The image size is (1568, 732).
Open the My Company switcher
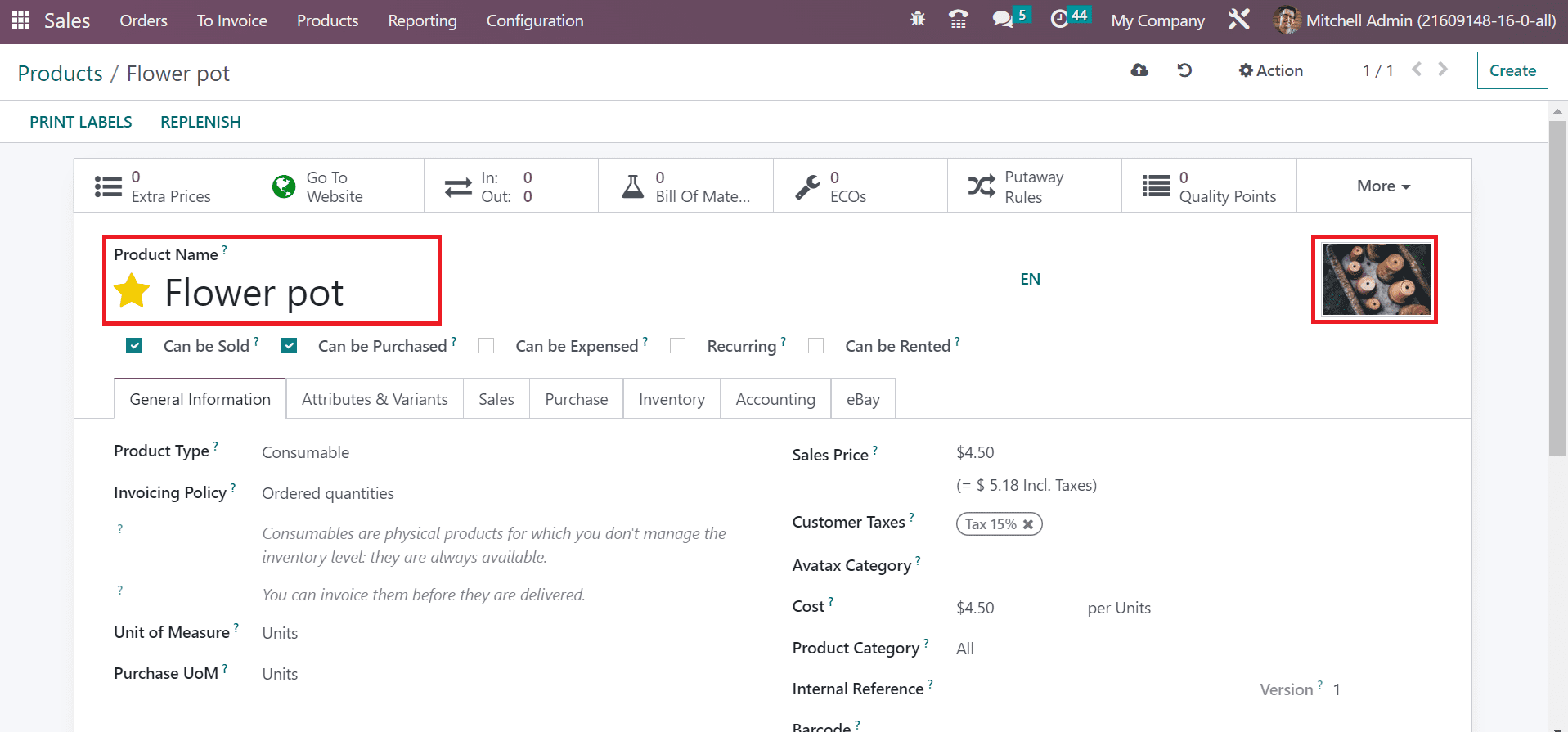click(x=1157, y=20)
